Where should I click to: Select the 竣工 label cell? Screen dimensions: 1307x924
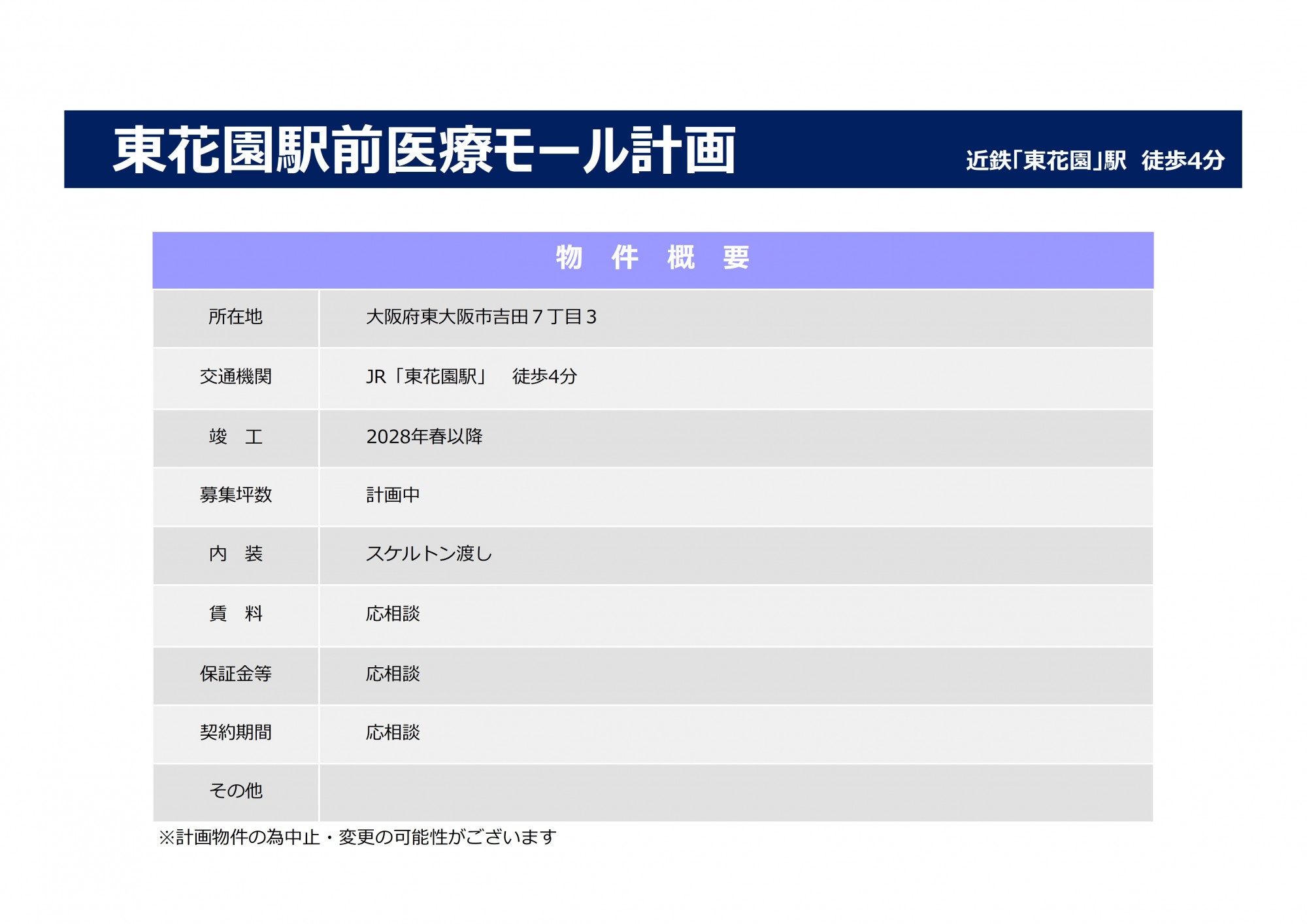[x=235, y=437]
